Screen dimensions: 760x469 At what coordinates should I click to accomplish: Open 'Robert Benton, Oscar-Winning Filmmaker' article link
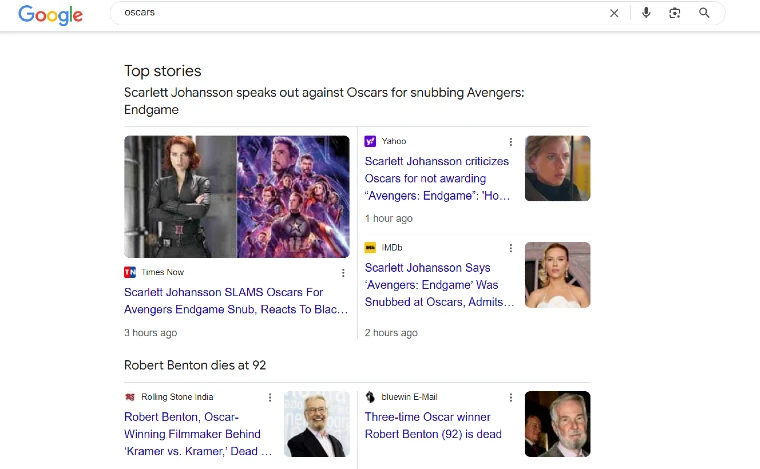coord(198,434)
